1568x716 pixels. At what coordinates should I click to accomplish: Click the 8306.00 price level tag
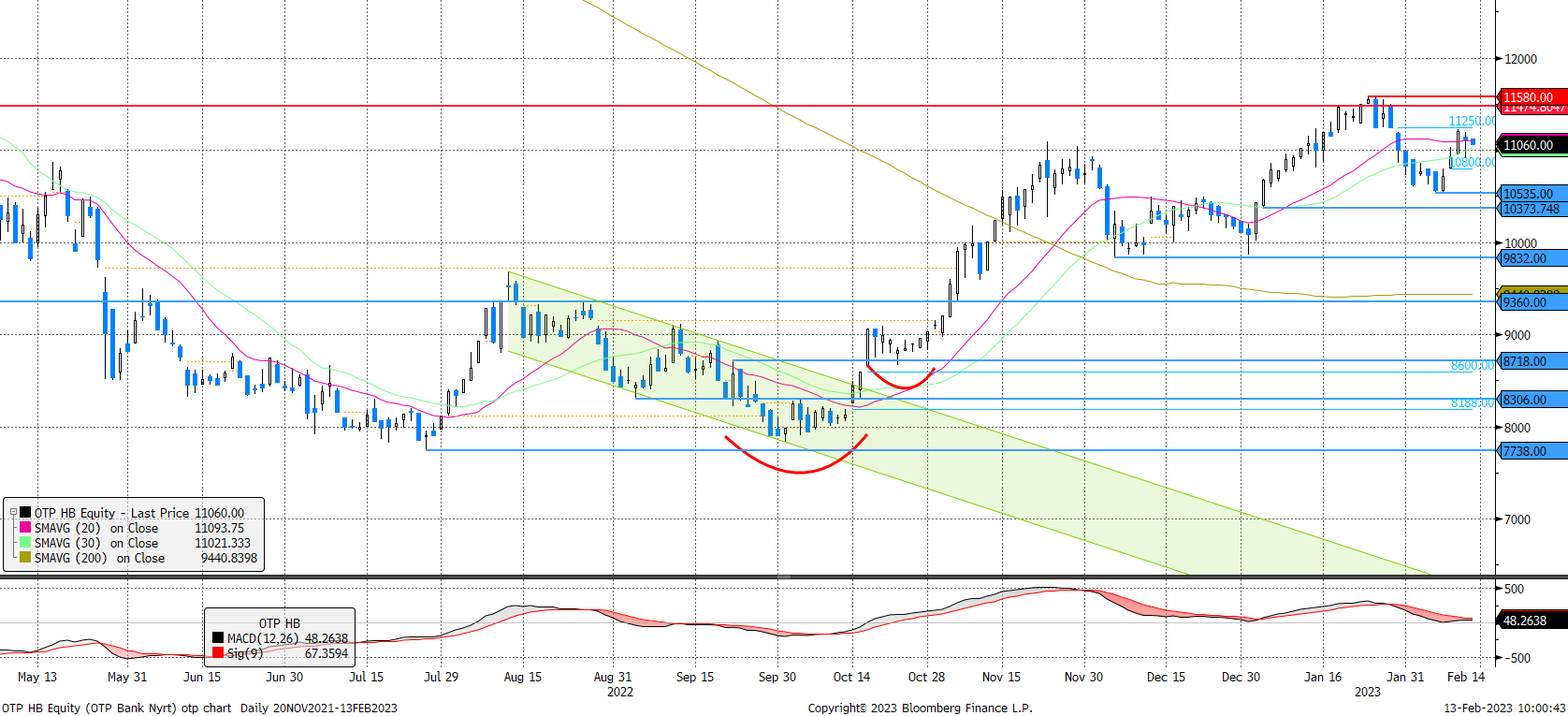point(1533,400)
